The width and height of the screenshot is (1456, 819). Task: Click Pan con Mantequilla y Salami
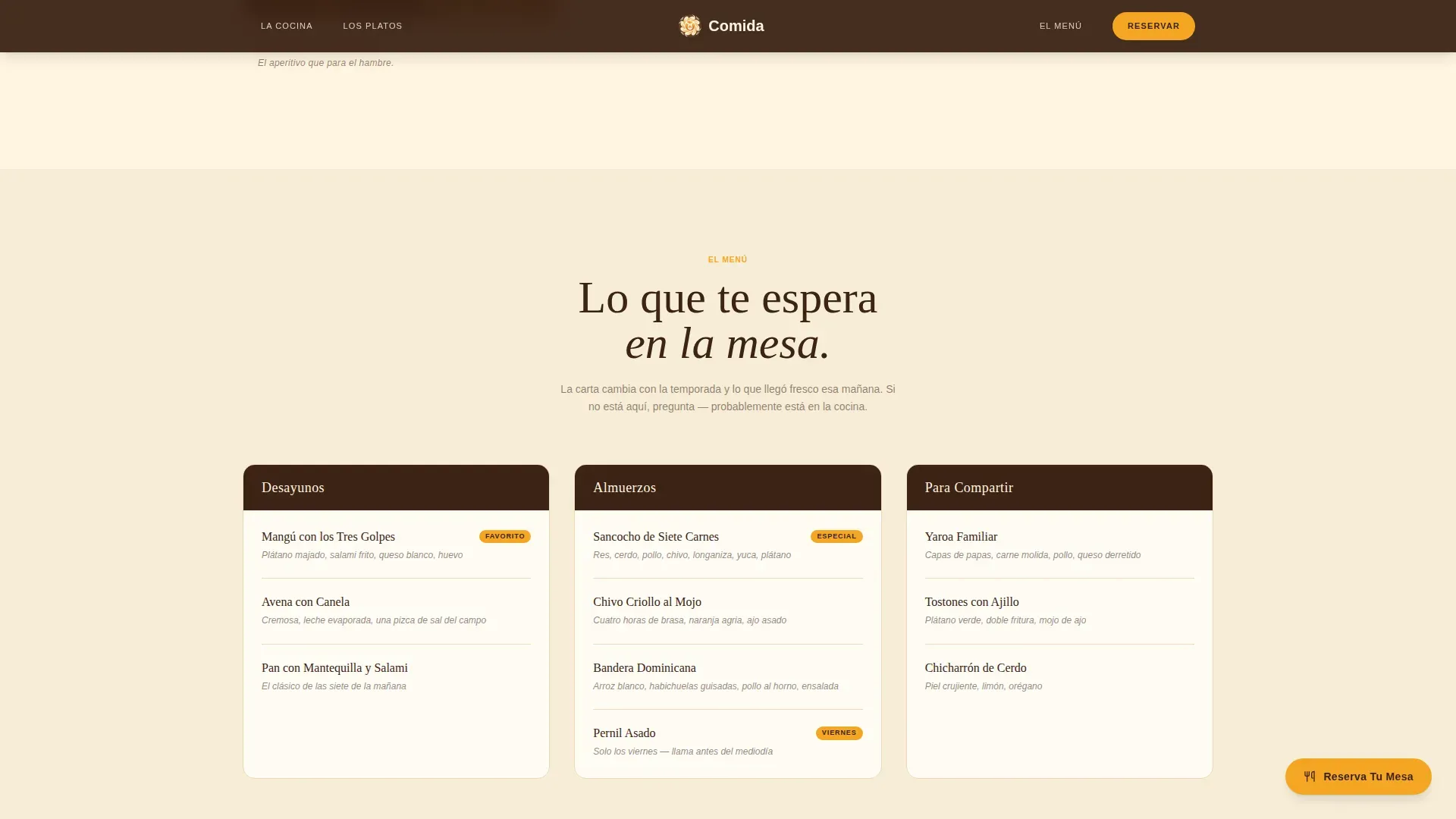tap(334, 668)
